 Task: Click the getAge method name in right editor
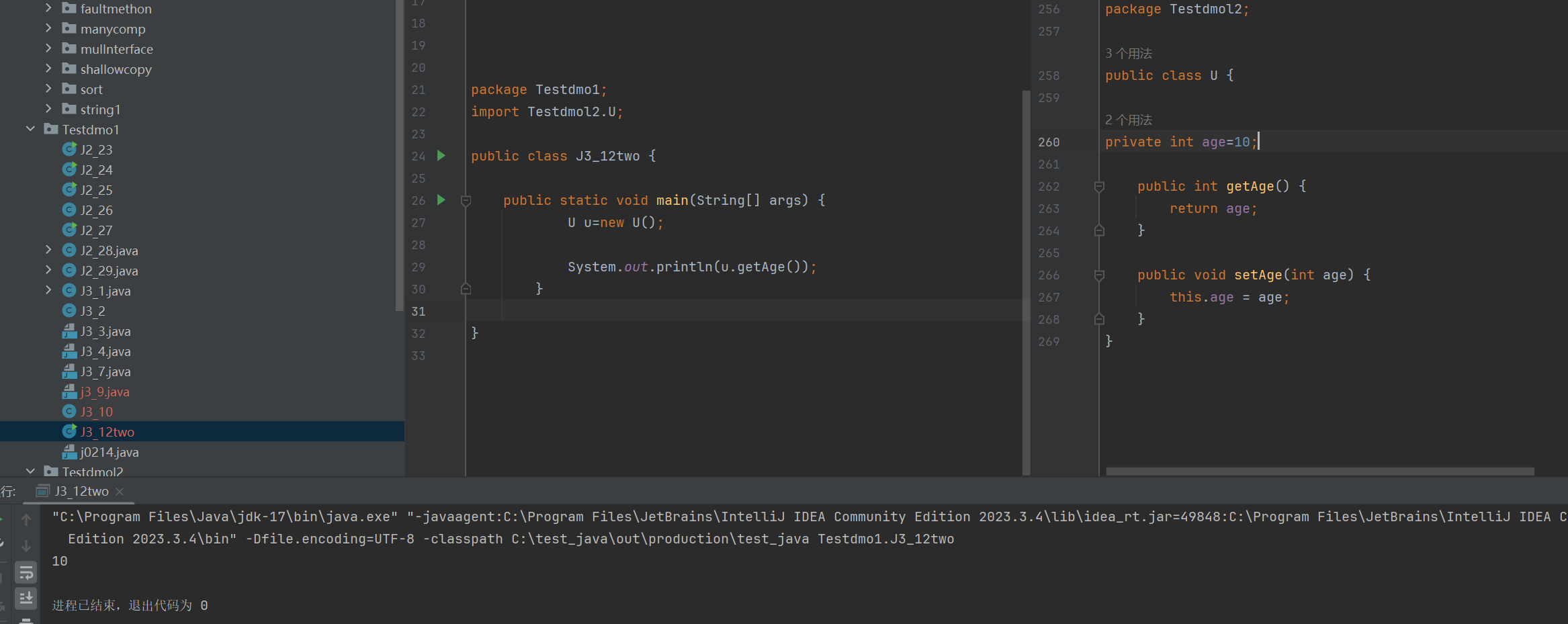click(x=1250, y=186)
